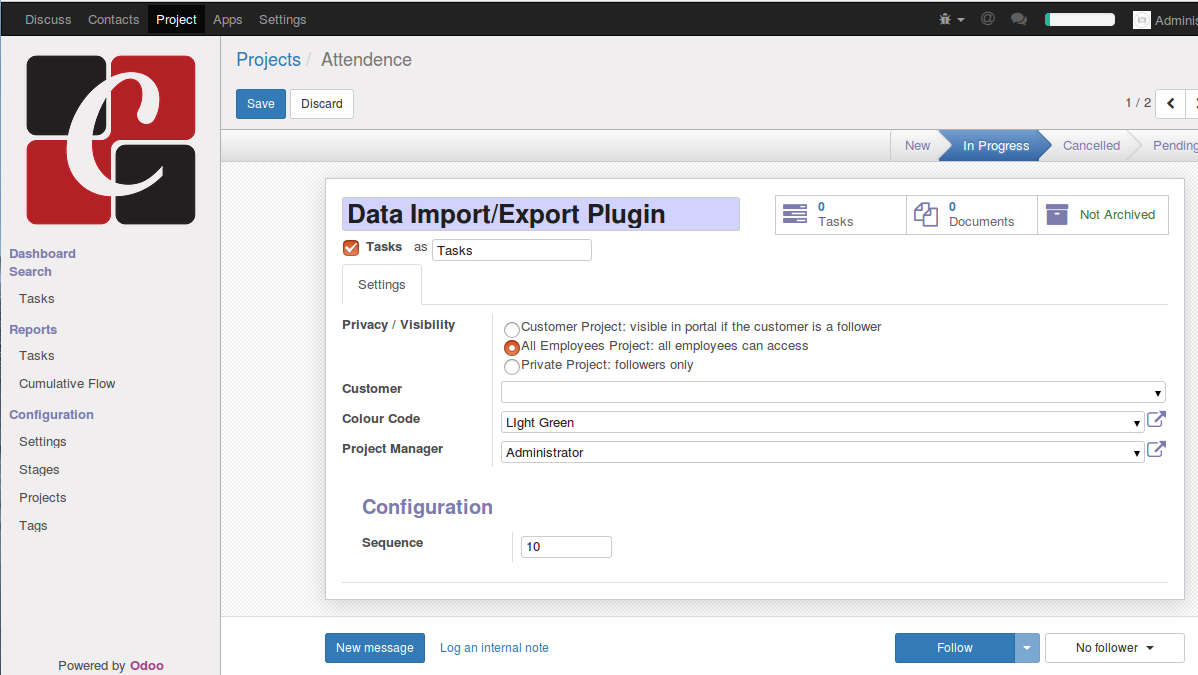The height and width of the screenshot is (675, 1198).
Task: Open external link for Colour Code
Action: (1156, 420)
